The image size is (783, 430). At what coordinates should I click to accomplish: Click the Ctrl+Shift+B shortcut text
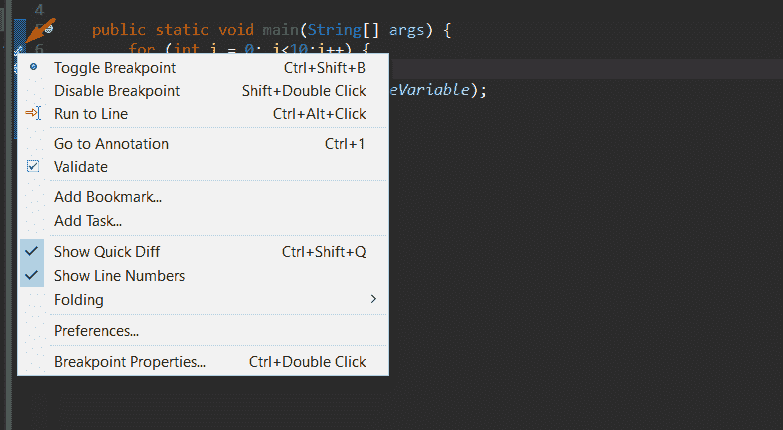[x=325, y=67]
